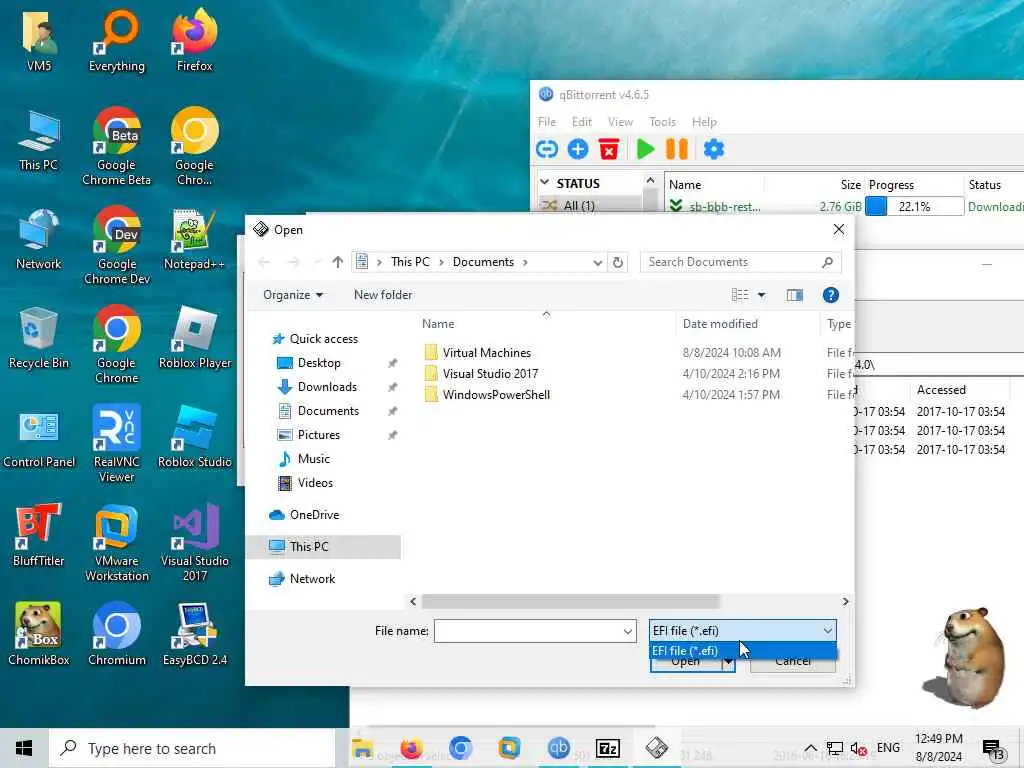This screenshot has width=1024, height=768.
Task: Open qBittorrent's Edit menu
Action: coord(581,121)
